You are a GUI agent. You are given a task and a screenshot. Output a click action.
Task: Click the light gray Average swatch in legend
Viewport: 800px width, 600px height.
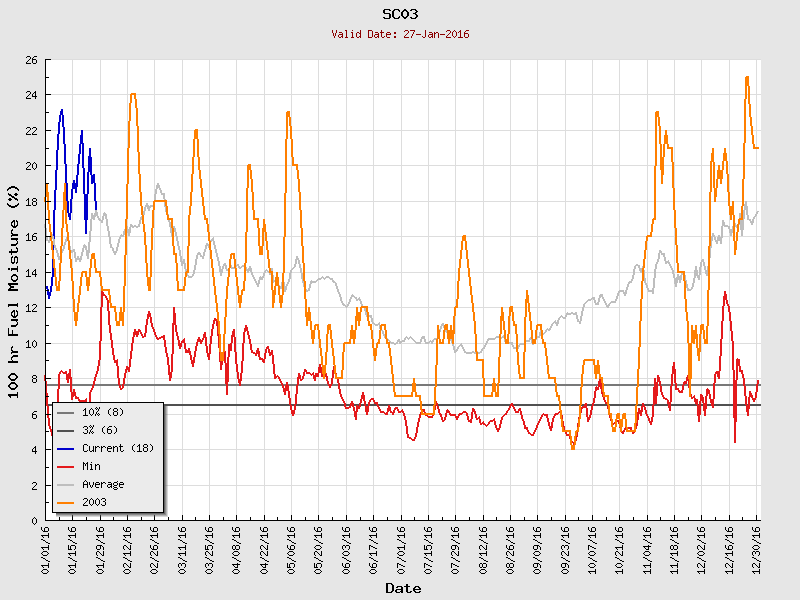pyautogui.click(x=66, y=484)
